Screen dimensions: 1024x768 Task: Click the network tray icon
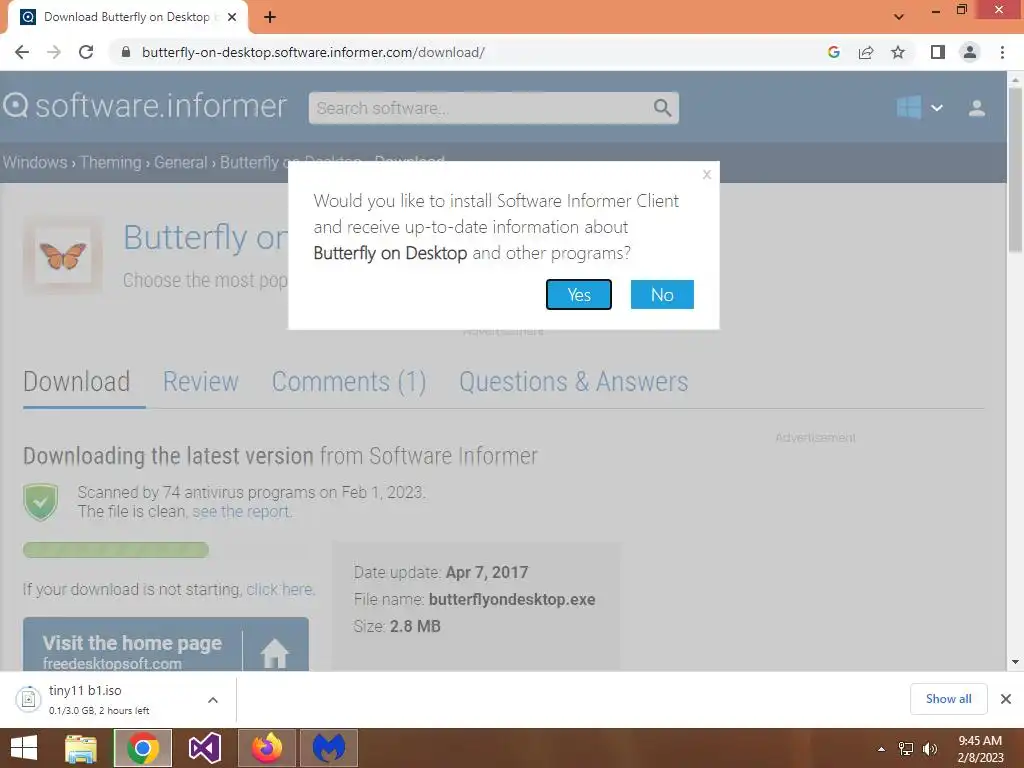906,749
